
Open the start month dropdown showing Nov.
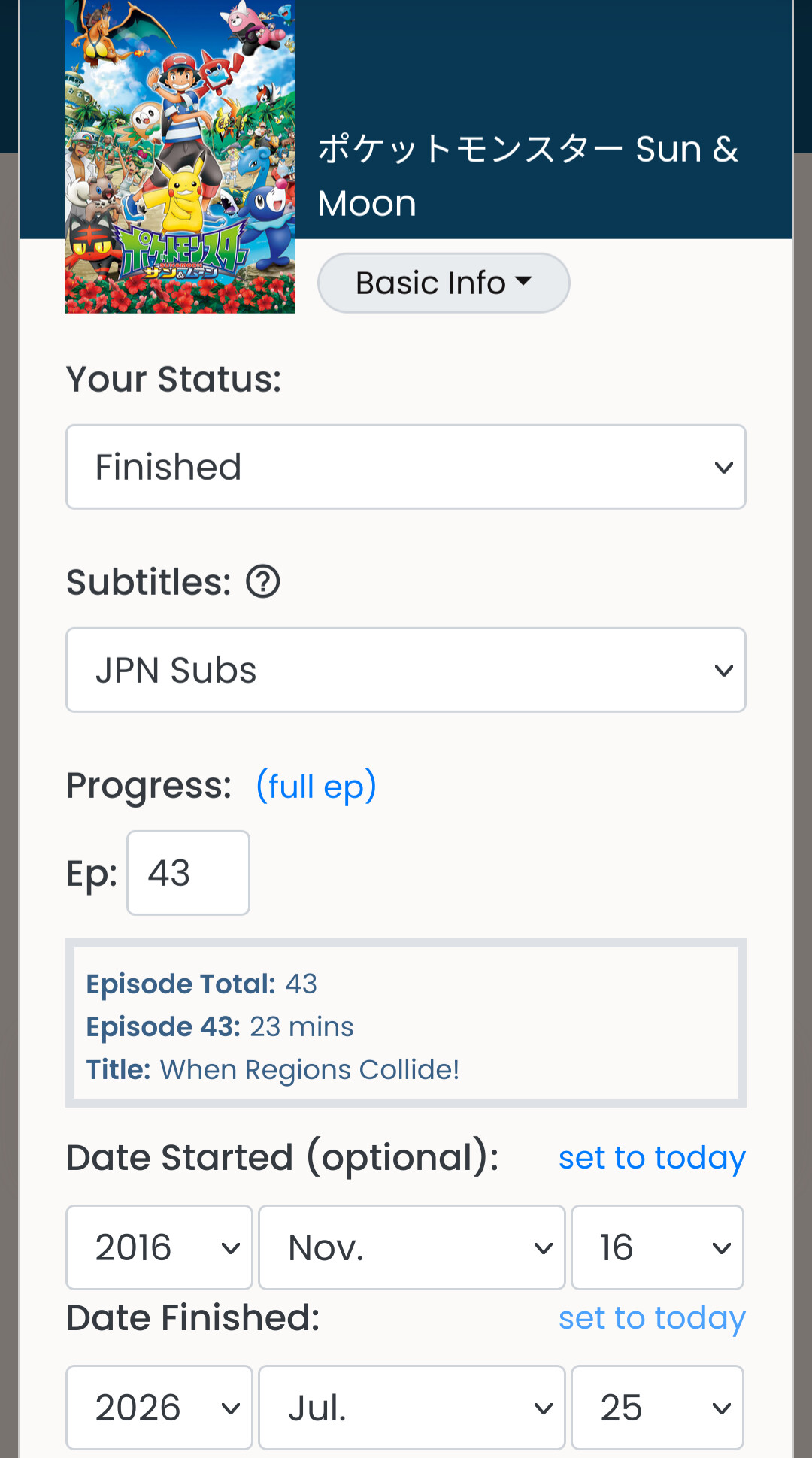point(412,1247)
